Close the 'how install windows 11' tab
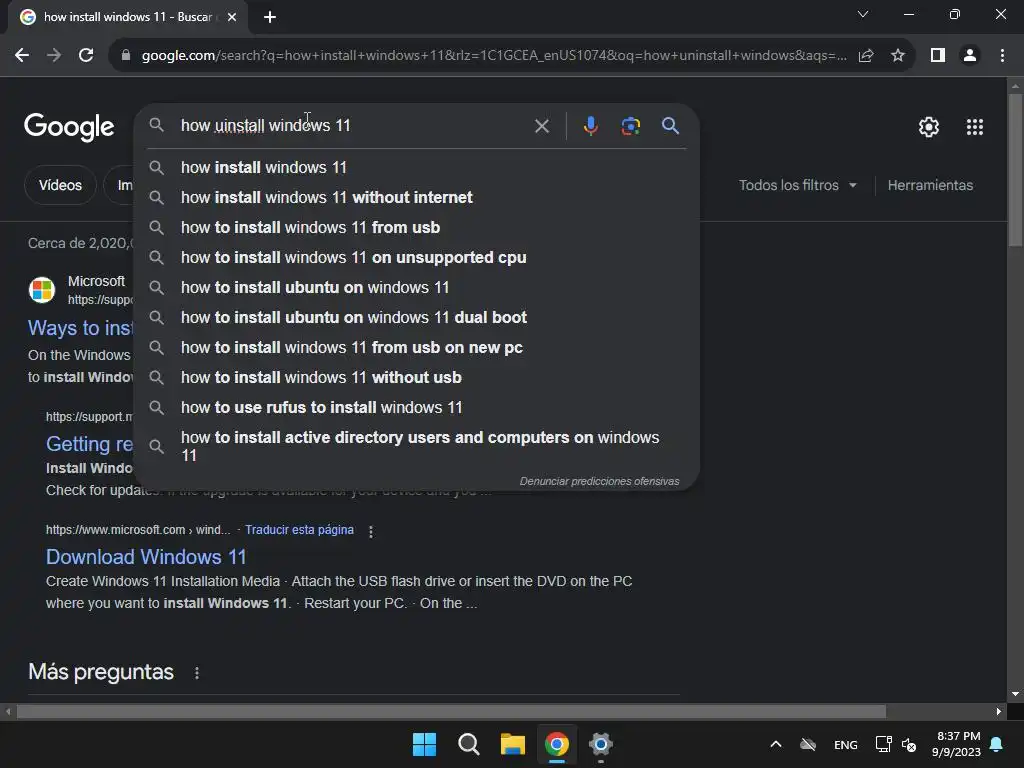1024x768 pixels. click(232, 17)
